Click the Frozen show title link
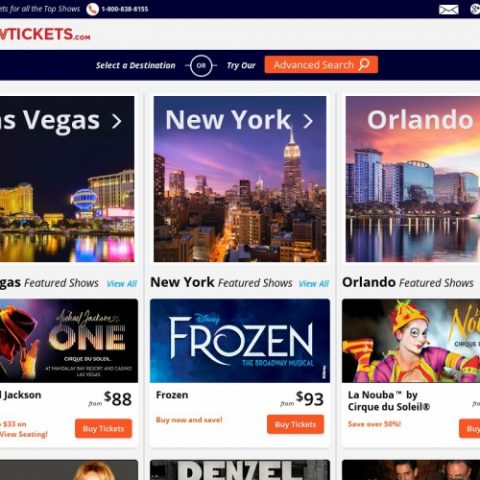This screenshot has height=480, width=480. (172, 395)
